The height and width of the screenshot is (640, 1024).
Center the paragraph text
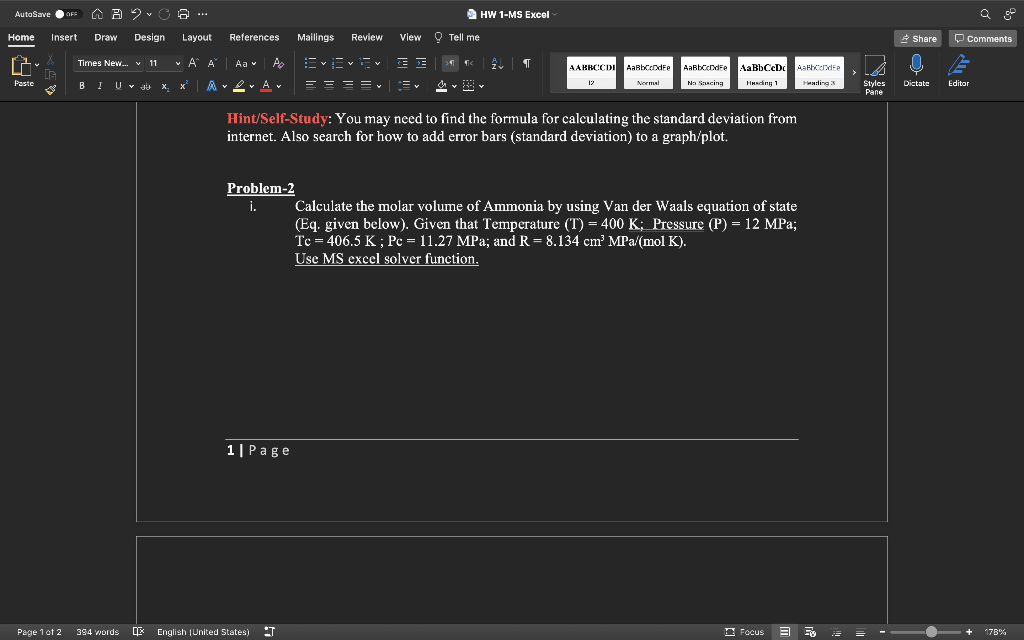point(329,86)
